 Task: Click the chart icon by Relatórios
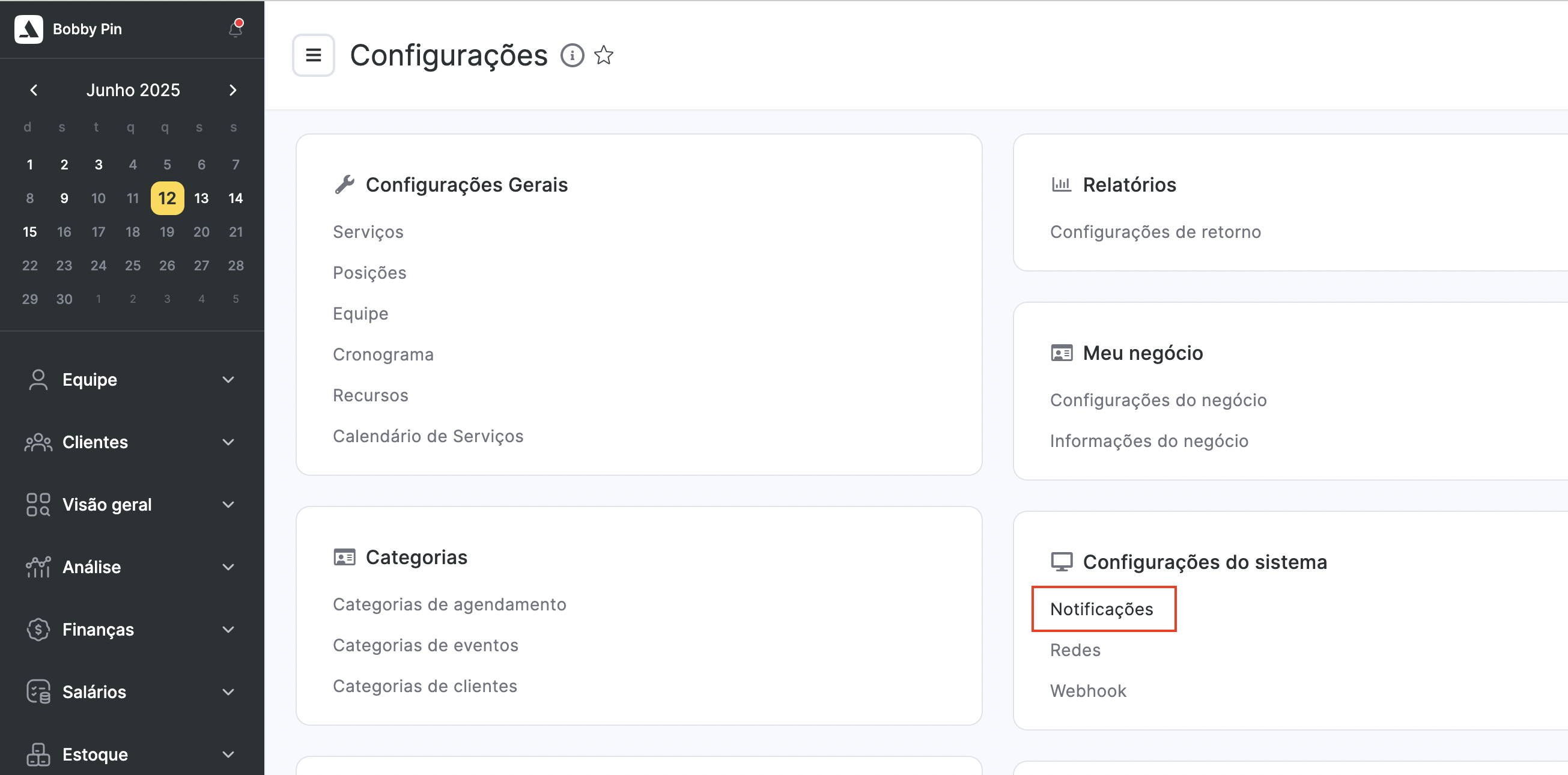pyautogui.click(x=1062, y=184)
